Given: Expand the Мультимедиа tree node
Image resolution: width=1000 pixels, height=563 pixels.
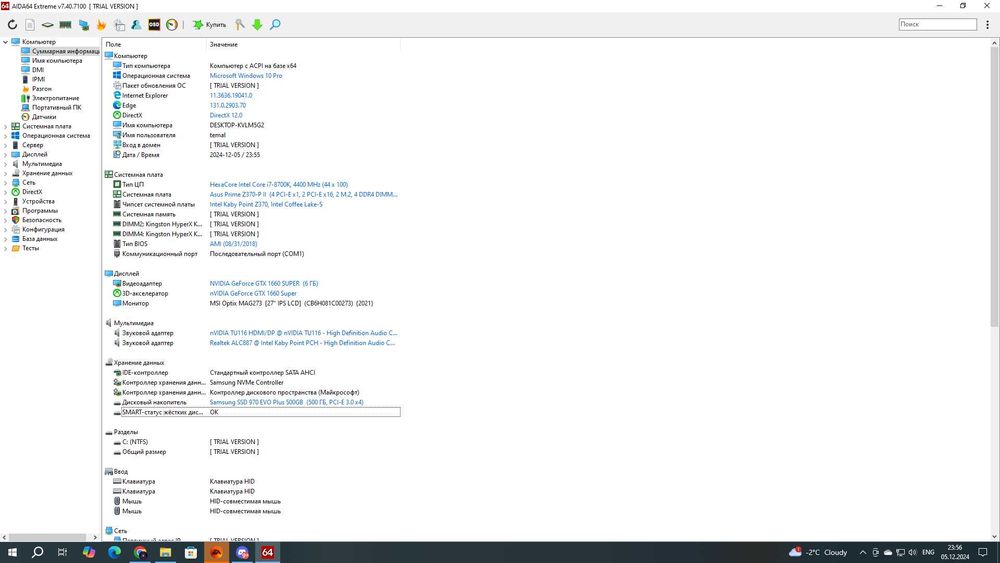Looking at the screenshot, I should [5, 164].
